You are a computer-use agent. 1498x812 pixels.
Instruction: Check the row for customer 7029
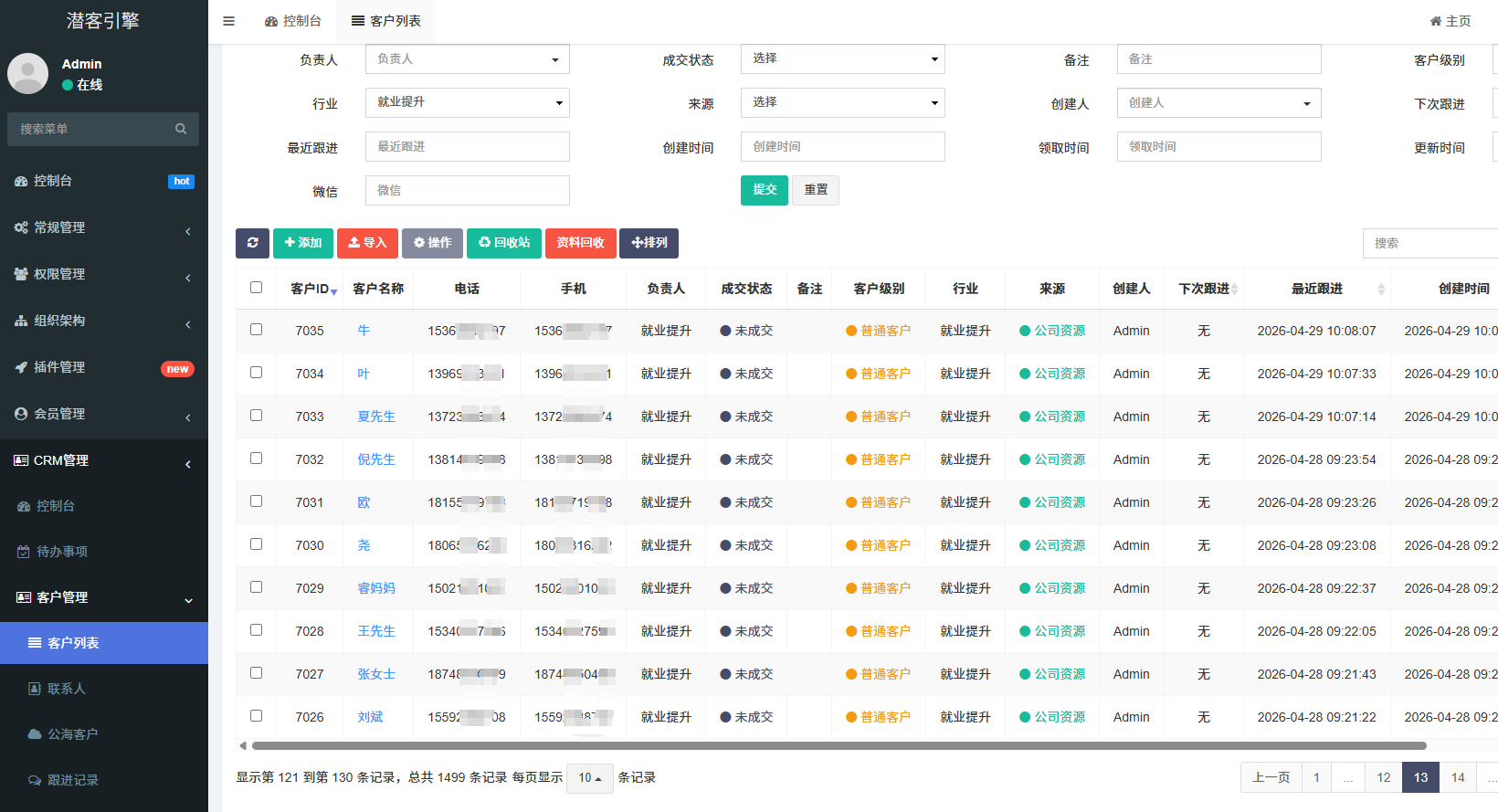(x=256, y=587)
